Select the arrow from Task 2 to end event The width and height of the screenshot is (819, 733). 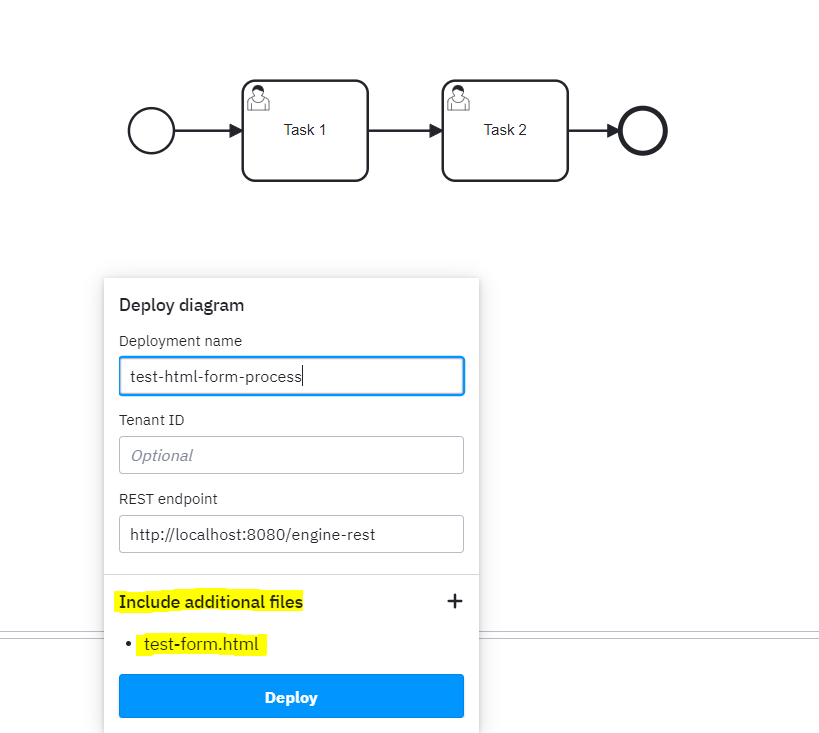click(593, 131)
